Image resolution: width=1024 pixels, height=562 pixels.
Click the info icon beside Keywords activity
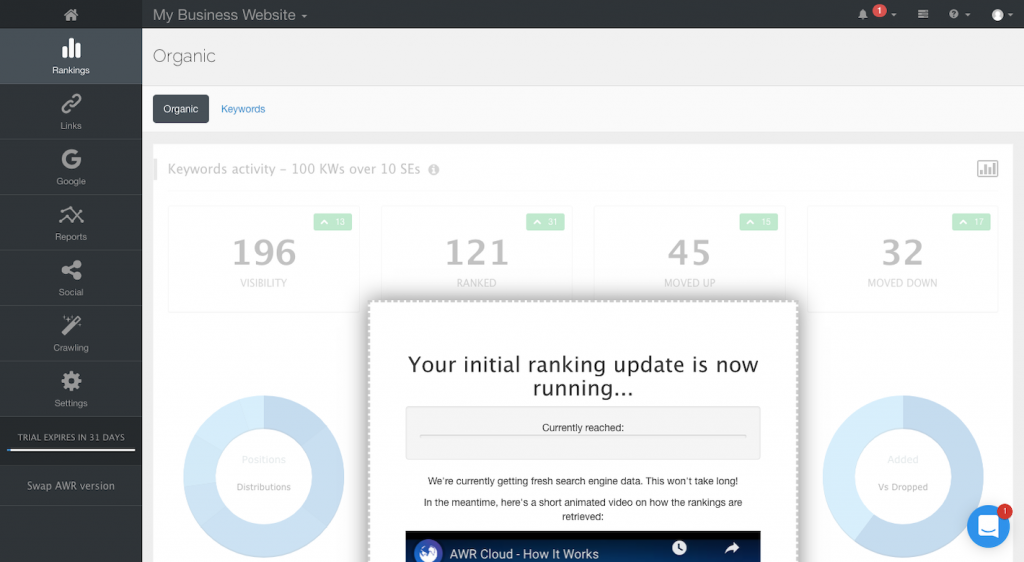434,170
